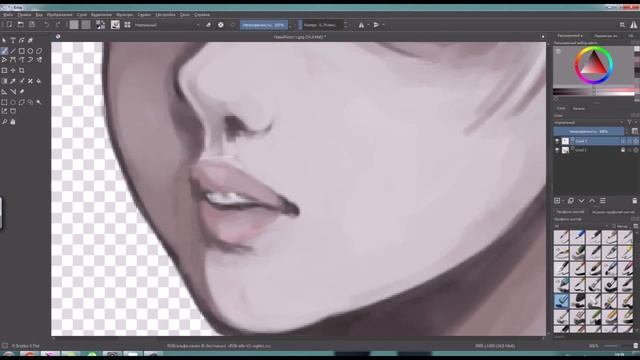Move the layer down

(581, 201)
